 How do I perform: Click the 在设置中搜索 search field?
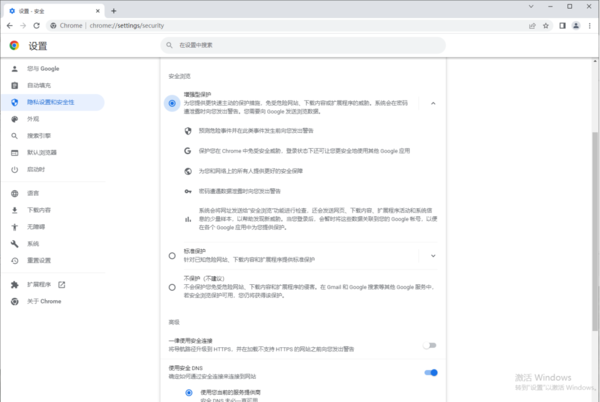[300, 45]
